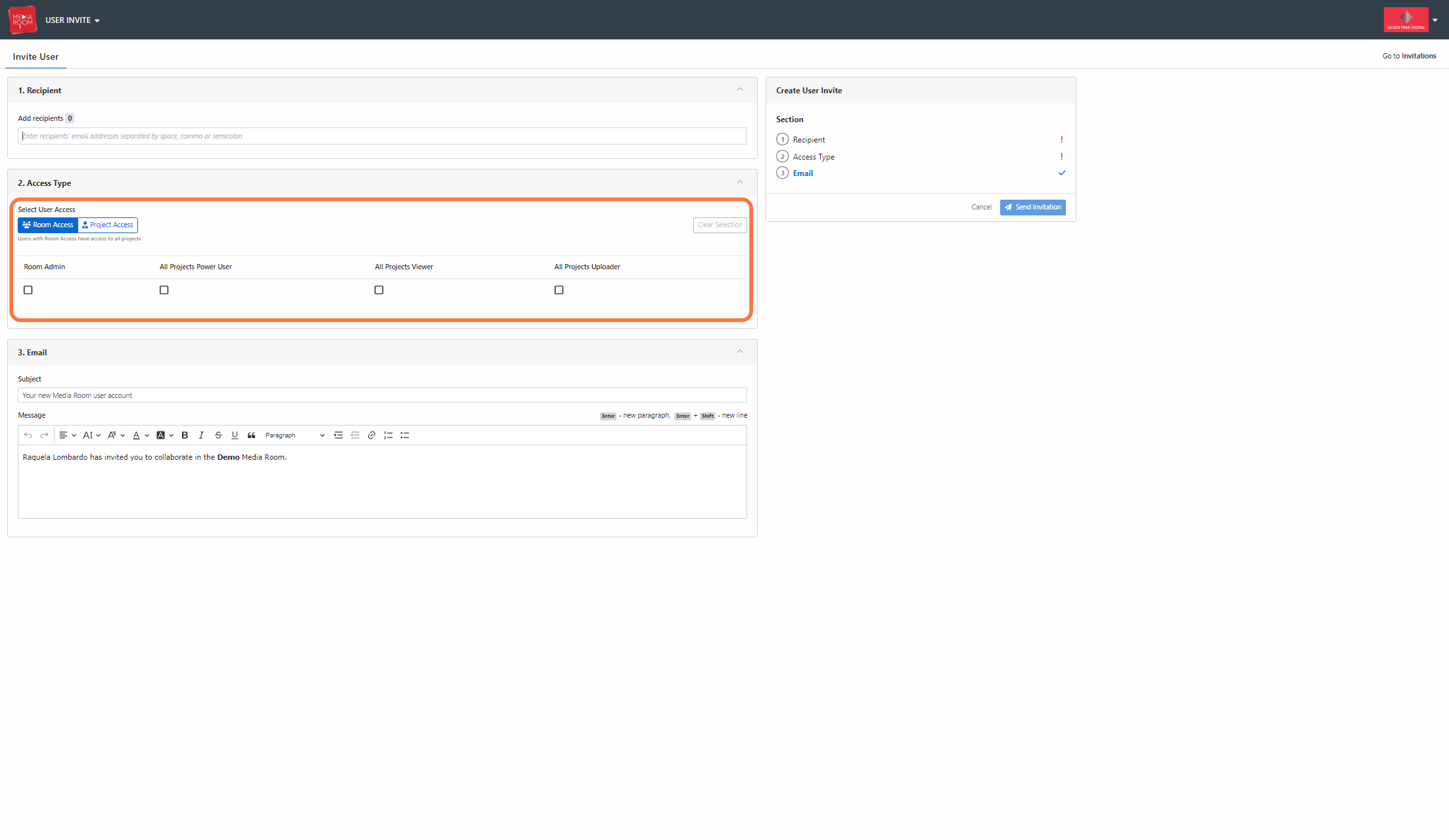Image resolution: width=1449 pixels, height=840 pixels.
Task: Open text alignment options
Action: pos(67,435)
